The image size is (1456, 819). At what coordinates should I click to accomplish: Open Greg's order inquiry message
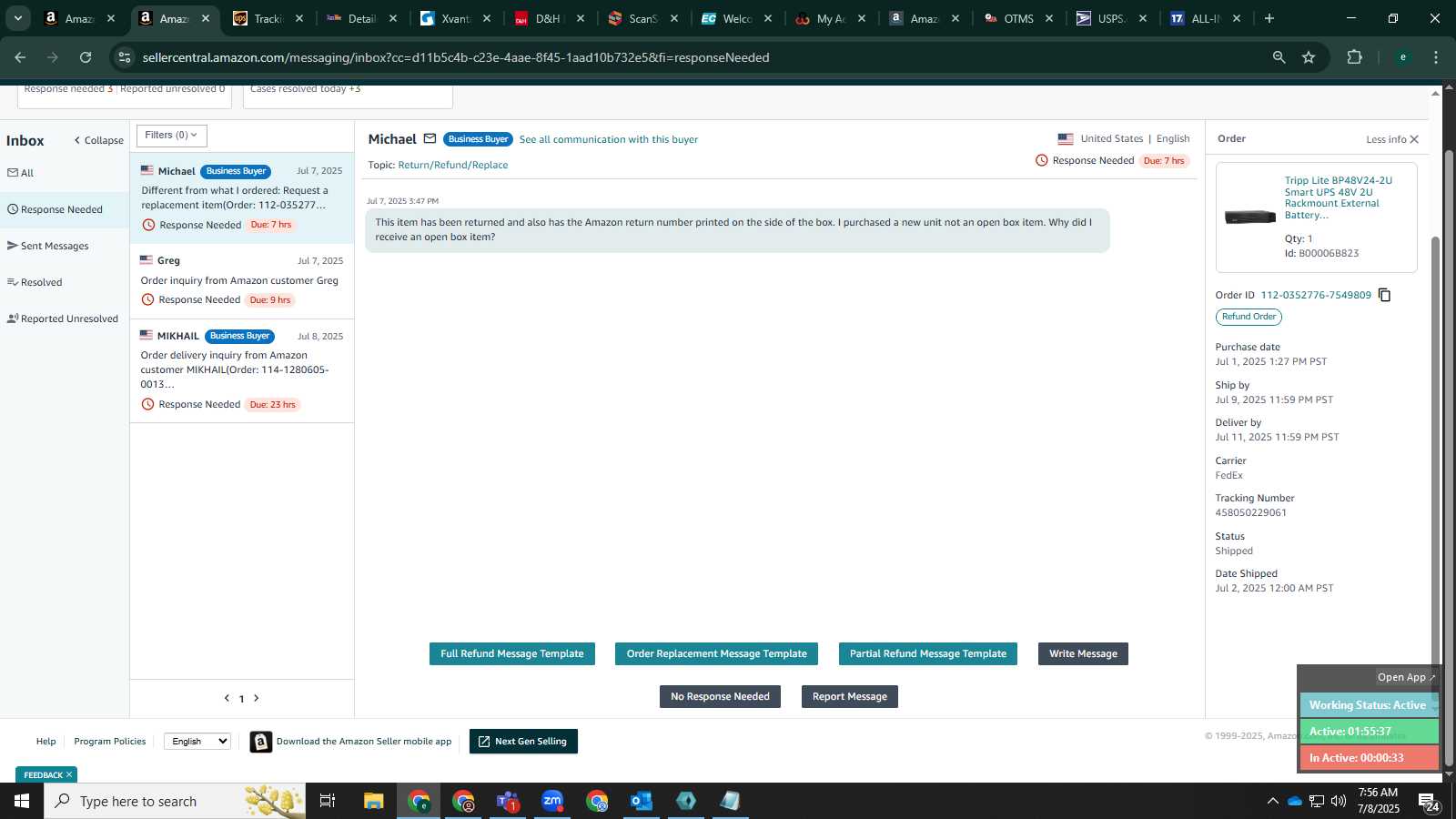242,280
